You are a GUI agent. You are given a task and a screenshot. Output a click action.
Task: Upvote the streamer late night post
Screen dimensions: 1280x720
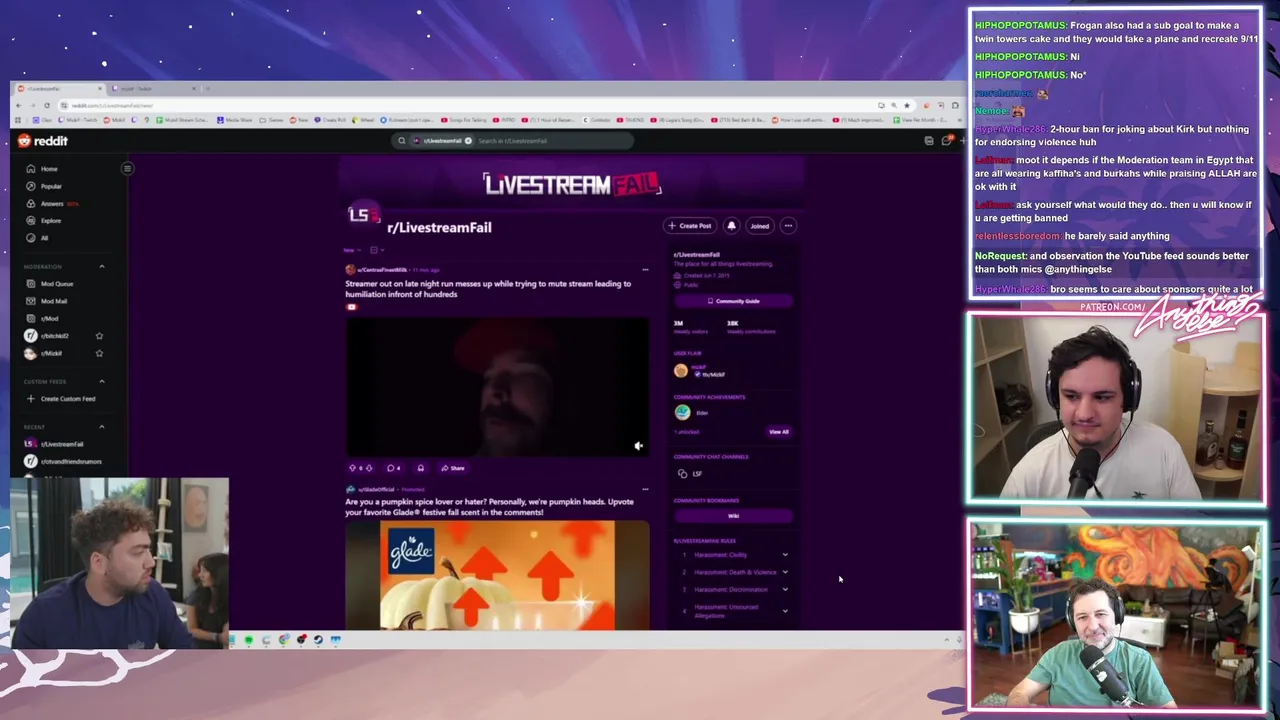pos(352,468)
